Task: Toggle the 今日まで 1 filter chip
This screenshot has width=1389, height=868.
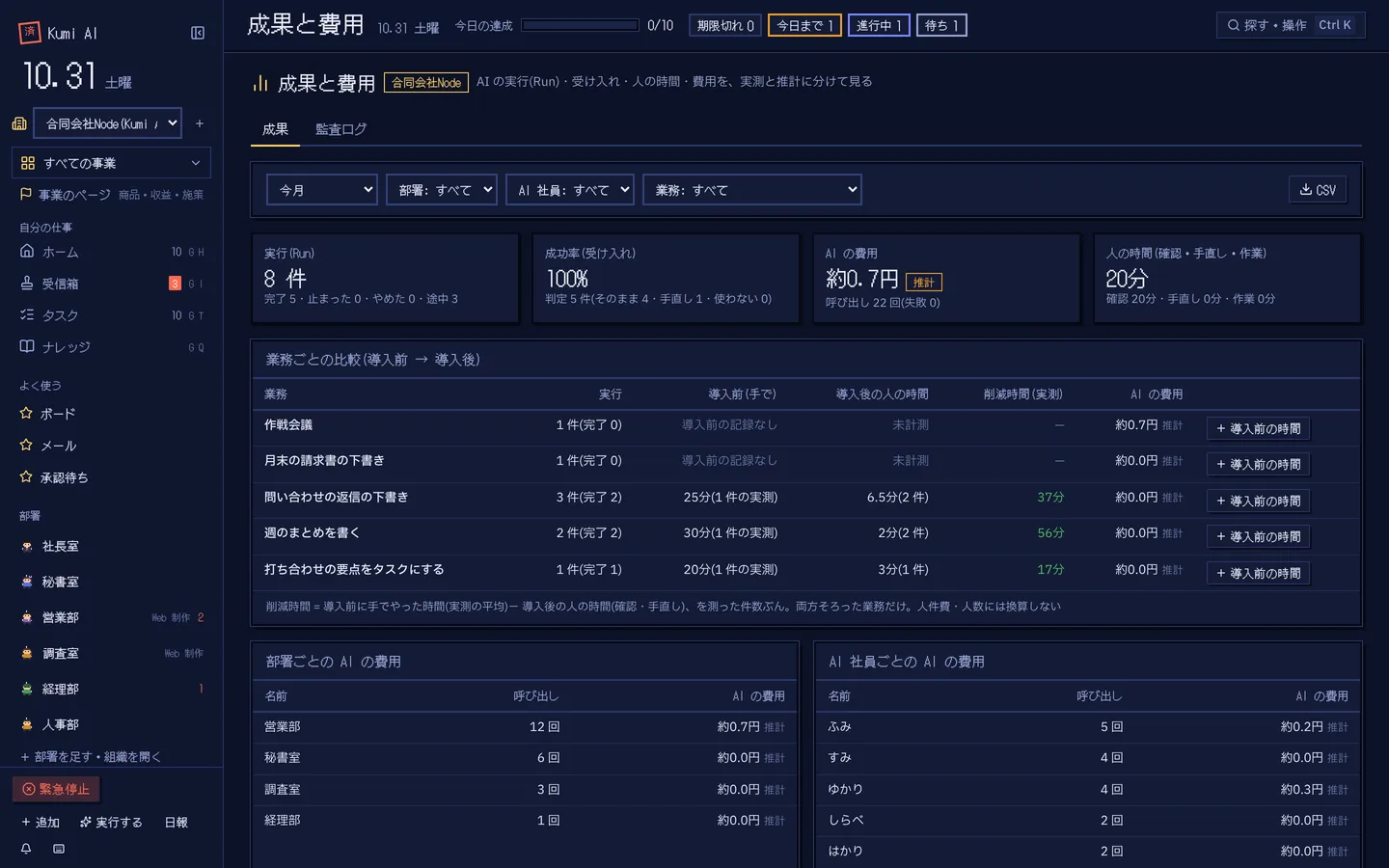Action: click(x=804, y=26)
